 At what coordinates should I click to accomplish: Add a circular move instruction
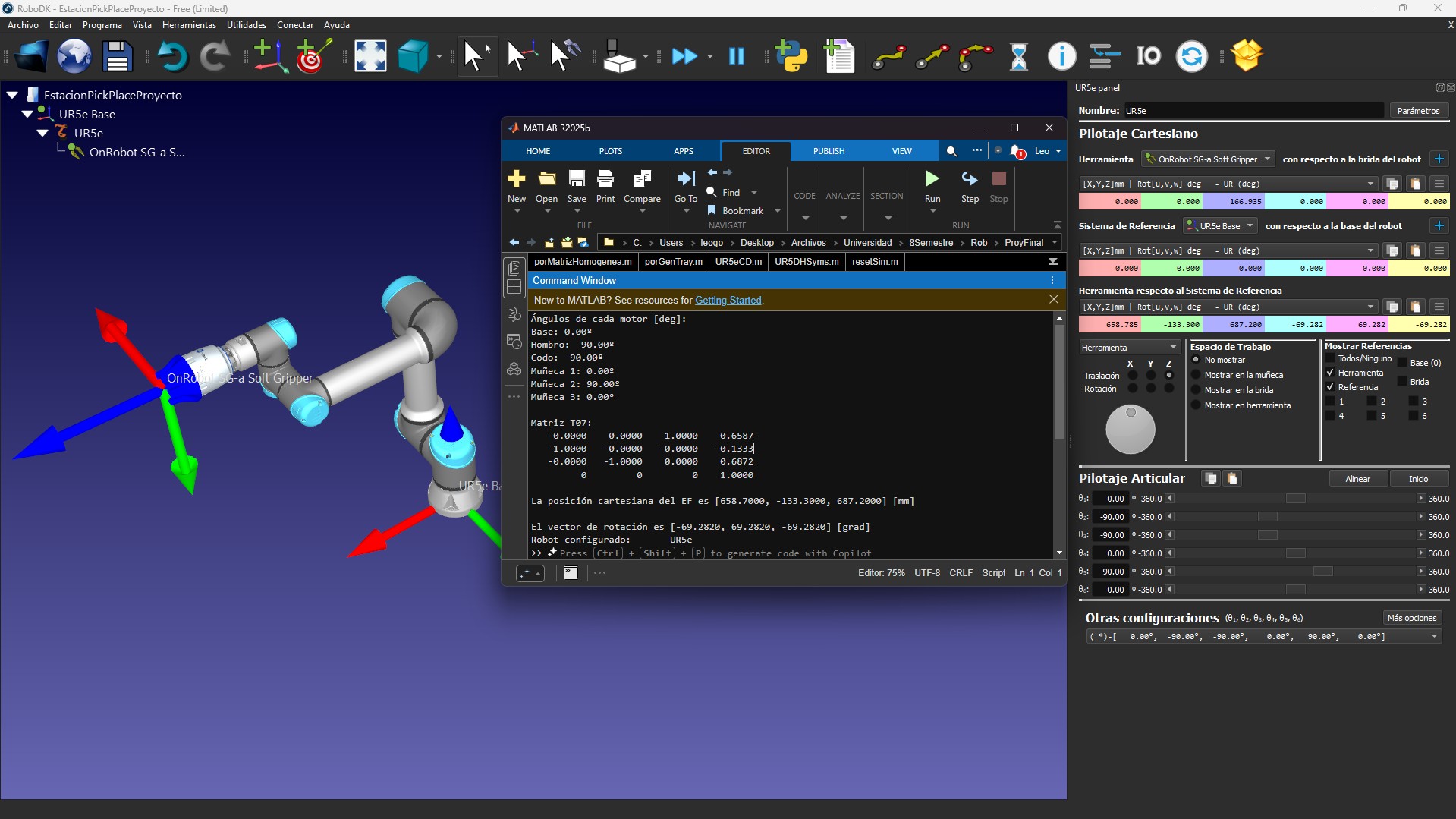point(975,56)
